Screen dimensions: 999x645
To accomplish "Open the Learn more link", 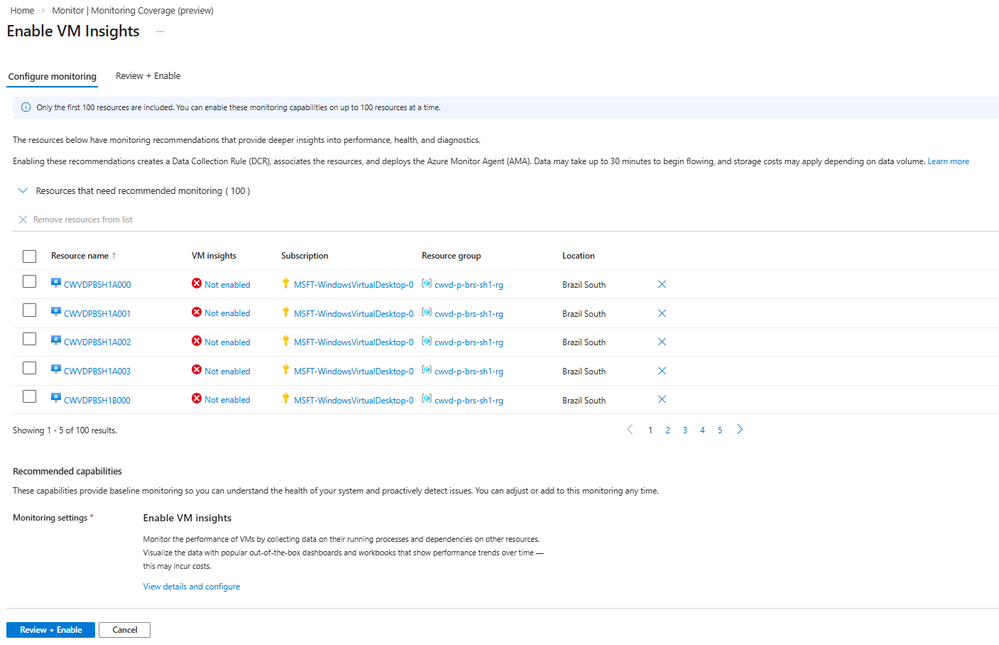I will [x=948, y=161].
